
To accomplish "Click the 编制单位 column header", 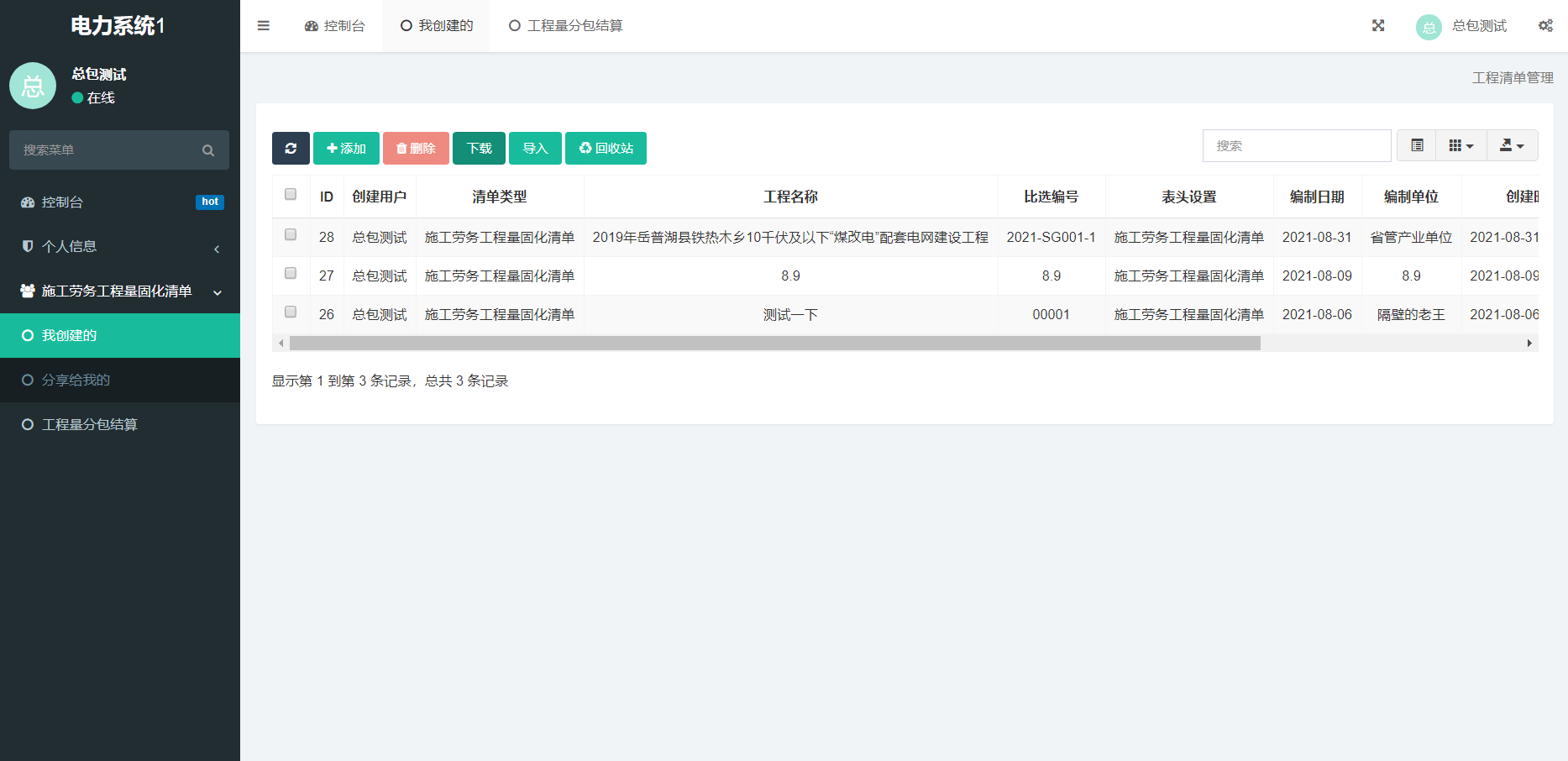I will (x=1411, y=197).
